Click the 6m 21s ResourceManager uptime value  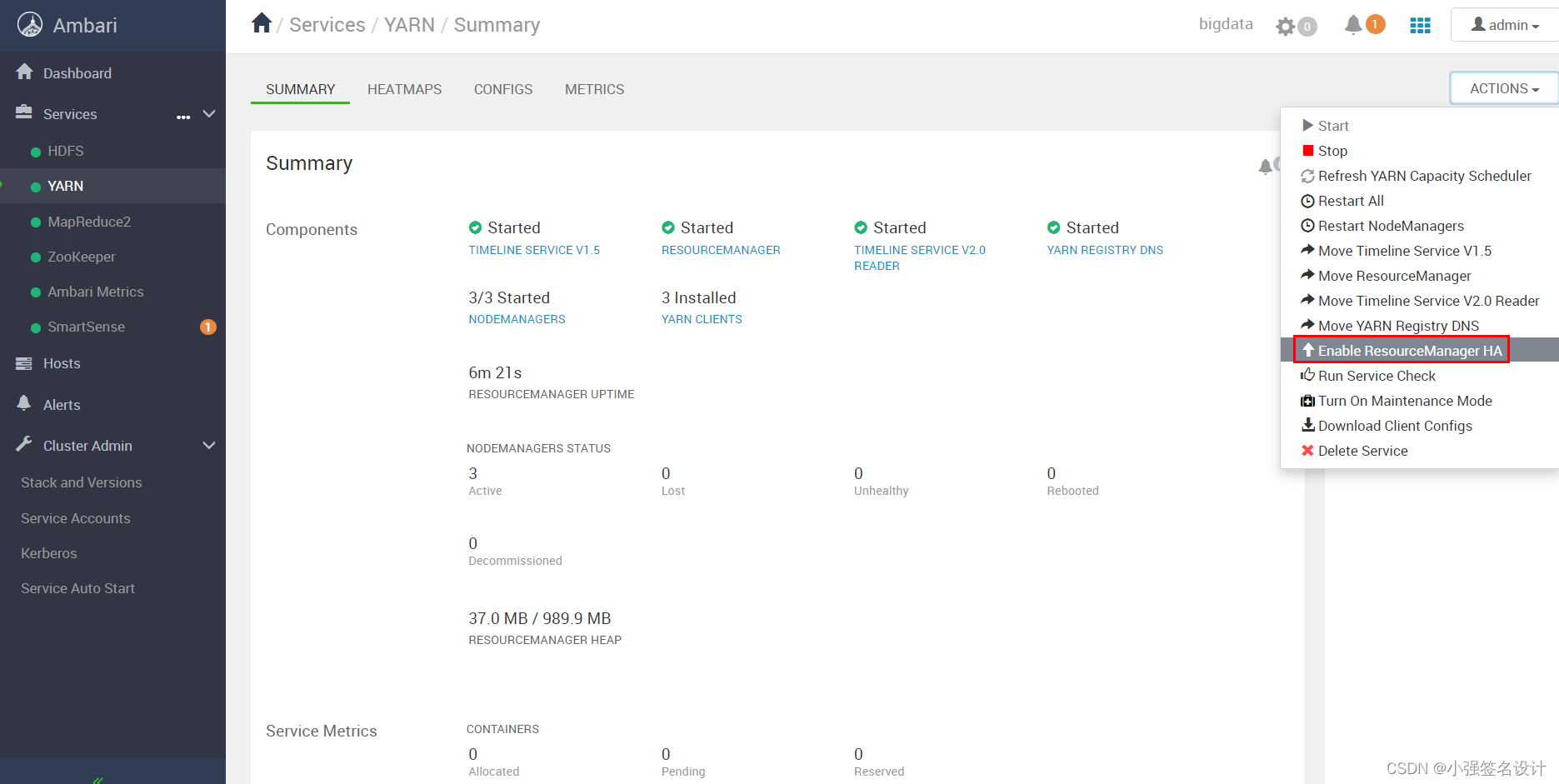click(x=495, y=372)
